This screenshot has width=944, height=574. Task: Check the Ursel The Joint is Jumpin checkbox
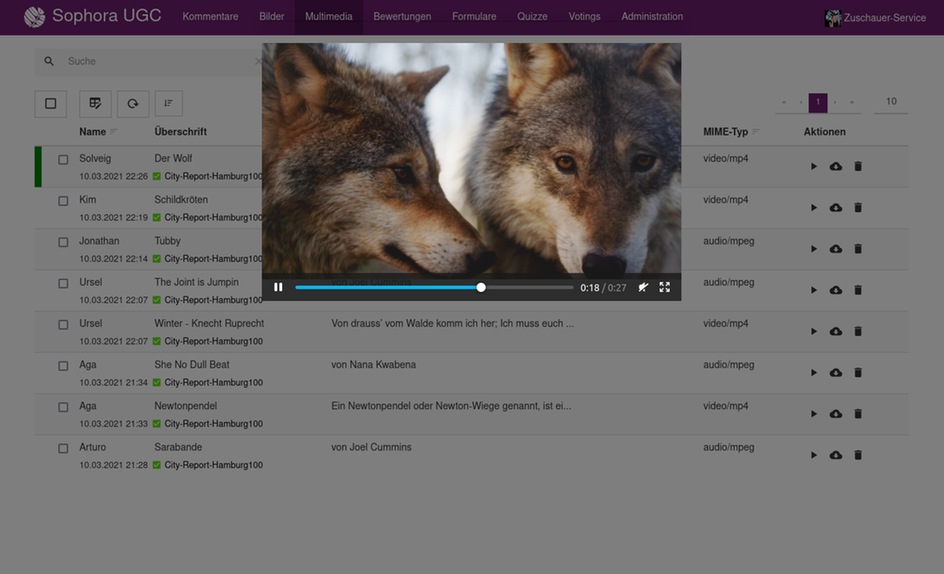[x=63, y=283]
